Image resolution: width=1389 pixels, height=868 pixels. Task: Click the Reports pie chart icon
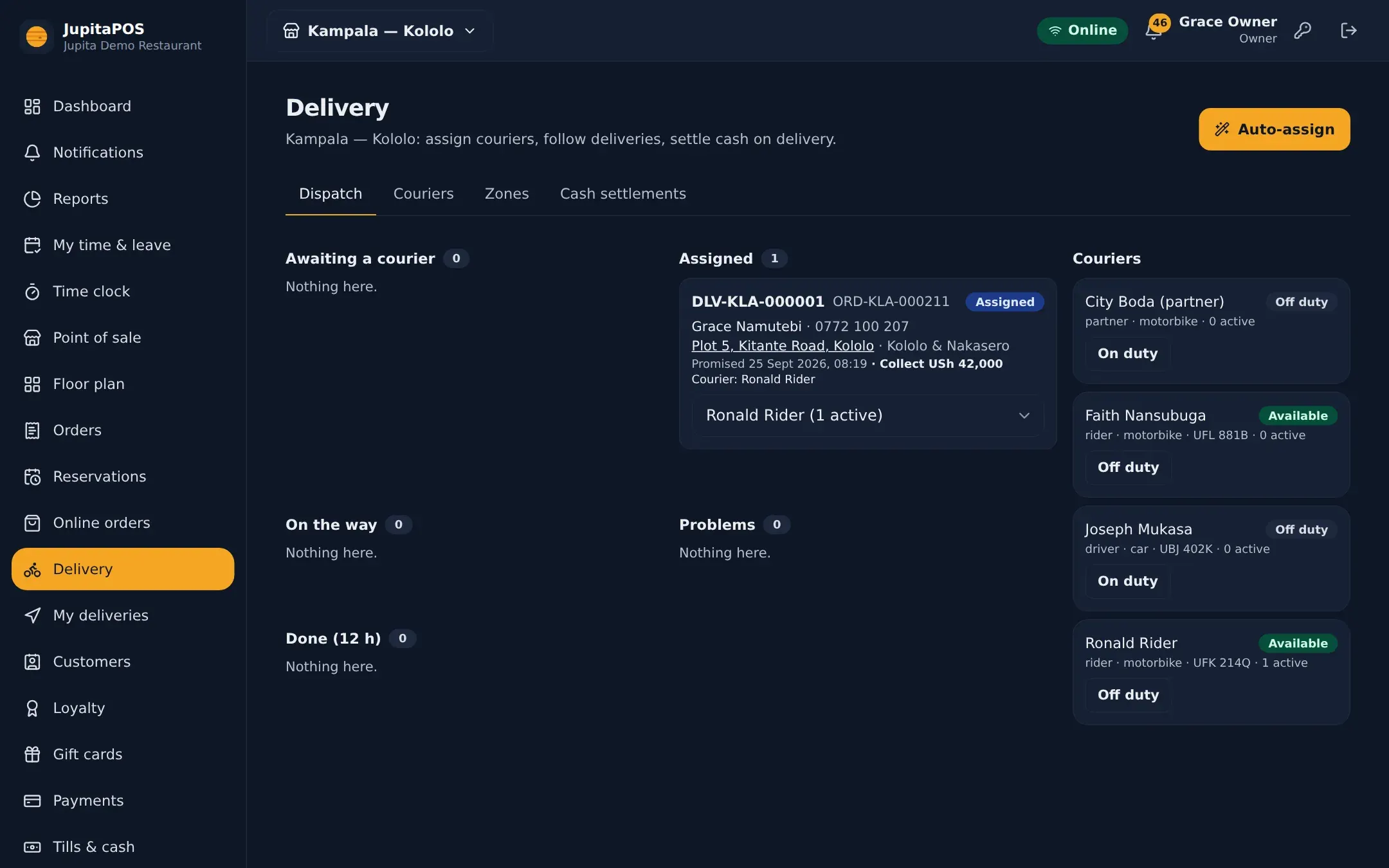(32, 199)
